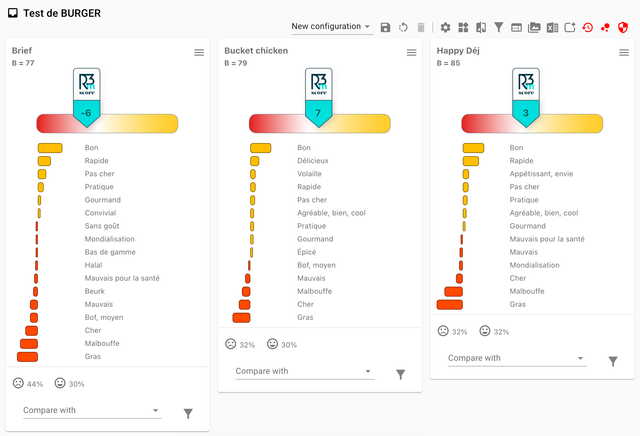Expand Compare with dropdown in Happy Déj card
The width and height of the screenshot is (640, 436).
[x=516, y=358]
